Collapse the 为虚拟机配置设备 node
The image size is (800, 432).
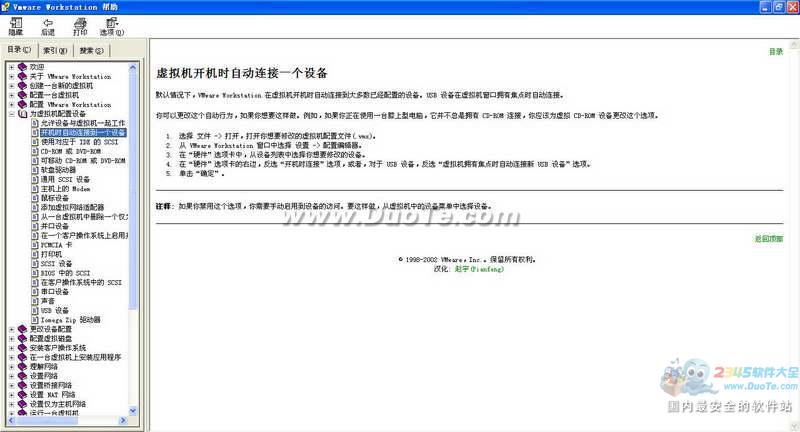(x=12, y=114)
